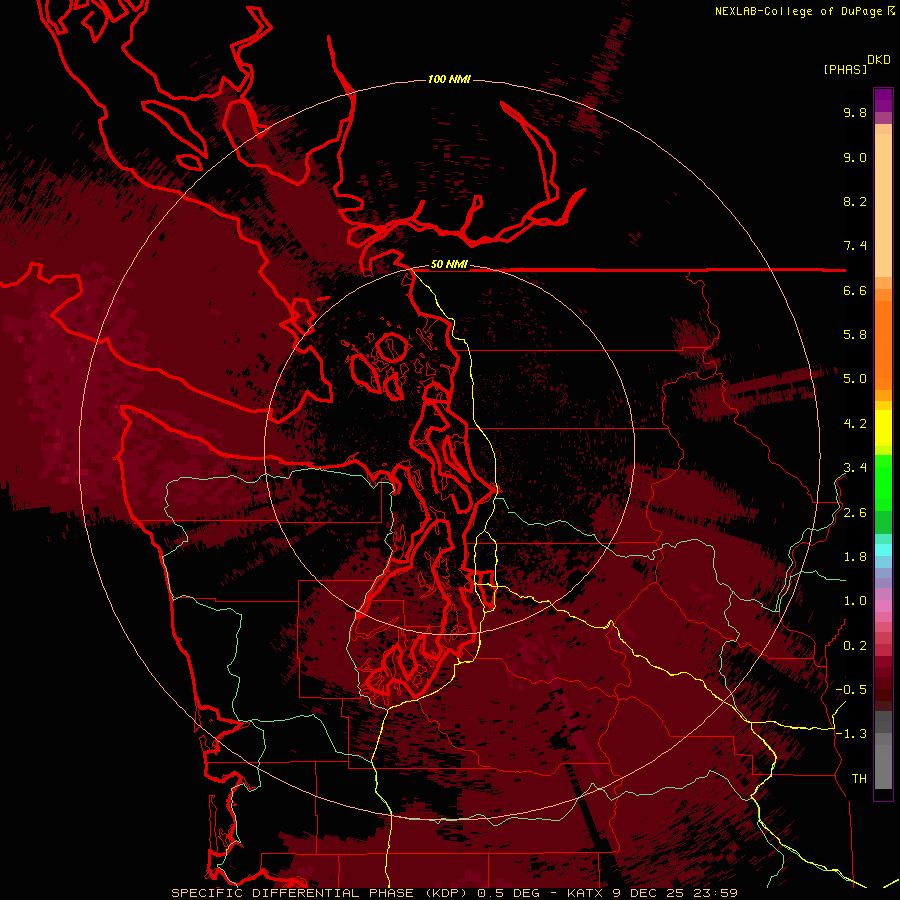Click the 1.0 legend scale value
Viewport: 900px width, 900px height.
pyautogui.click(x=855, y=601)
